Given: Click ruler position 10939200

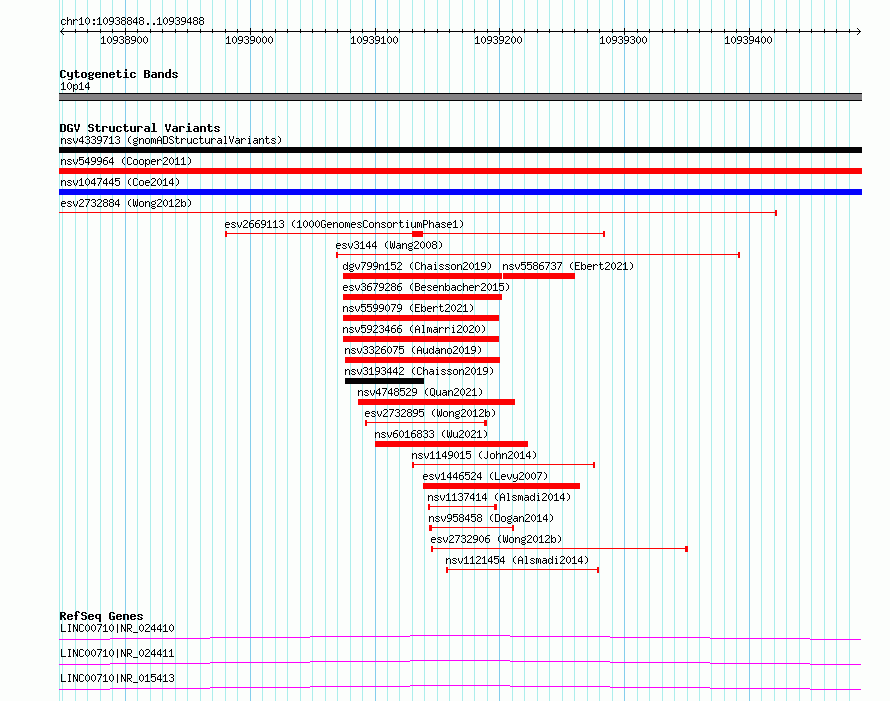Looking at the screenshot, I should (498, 40).
